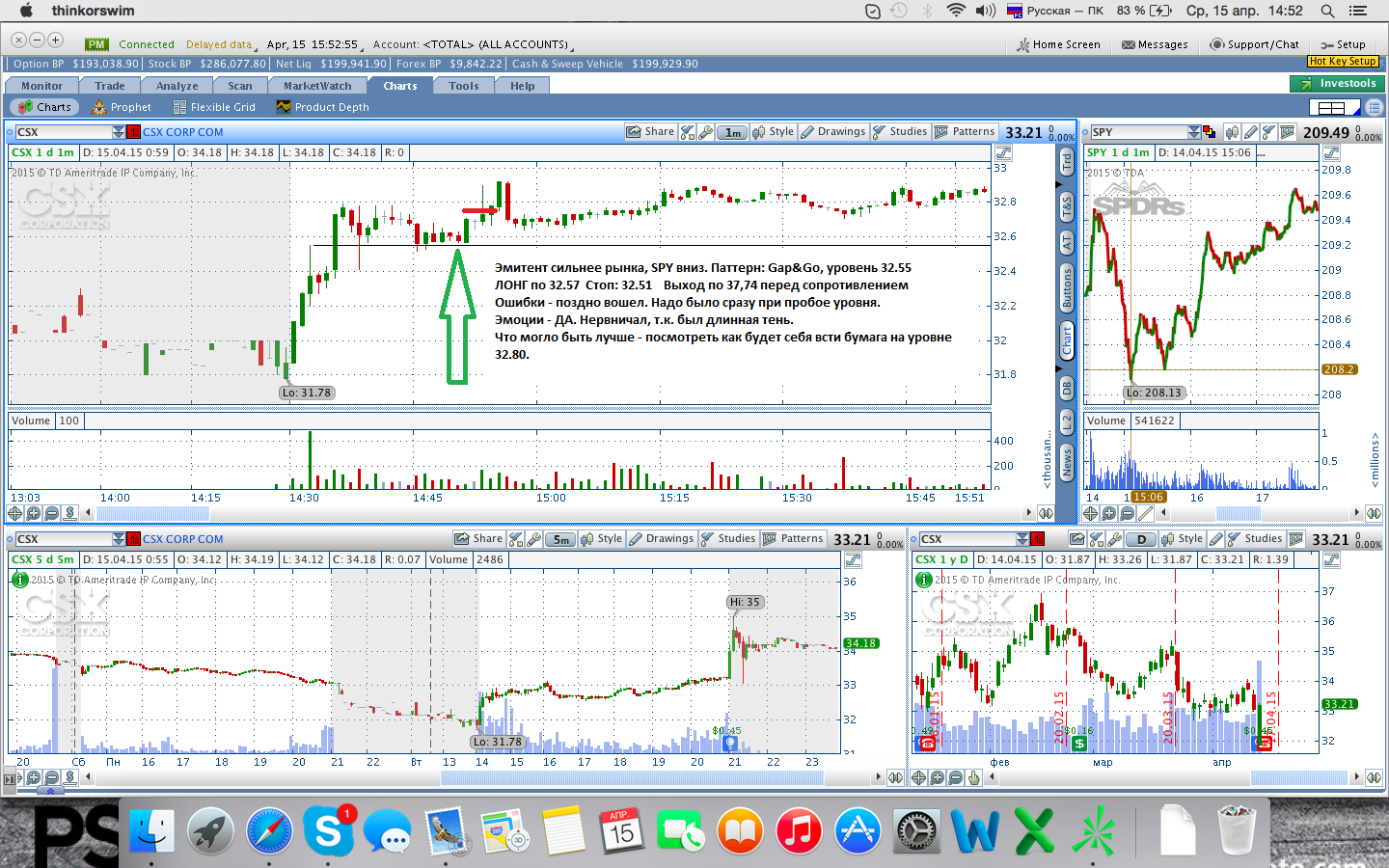Click the 1m timeframe button
The height and width of the screenshot is (868, 1389).
pyautogui.click(x=732, y=132)
